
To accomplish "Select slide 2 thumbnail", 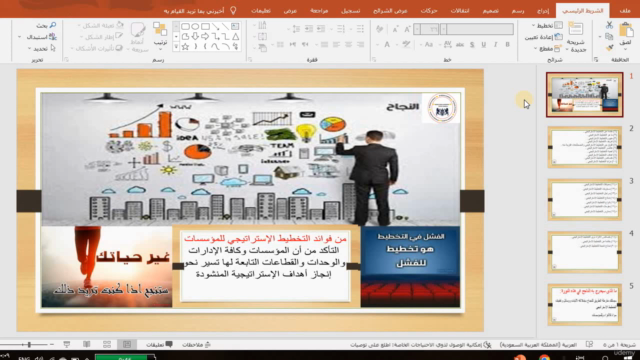I will (584, 147).
